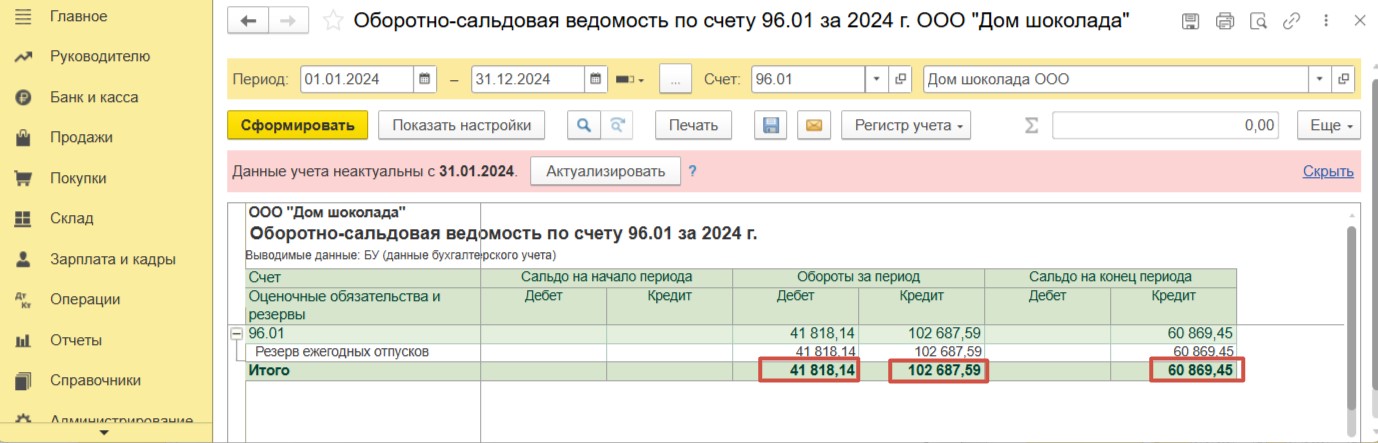Viewport: 1378px width, 443px height.
Task: Go to Банк и касса section
Action: click(x=94, y=97)
